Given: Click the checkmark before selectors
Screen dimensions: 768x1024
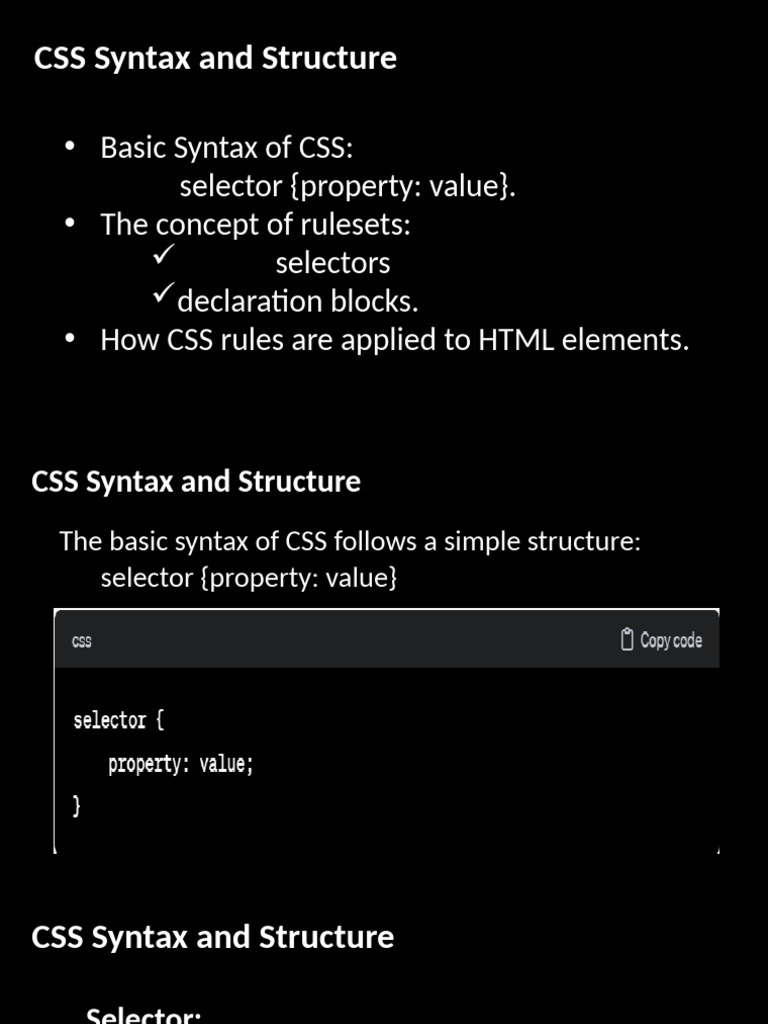Looking at the screenshot, I should point(164,256).
